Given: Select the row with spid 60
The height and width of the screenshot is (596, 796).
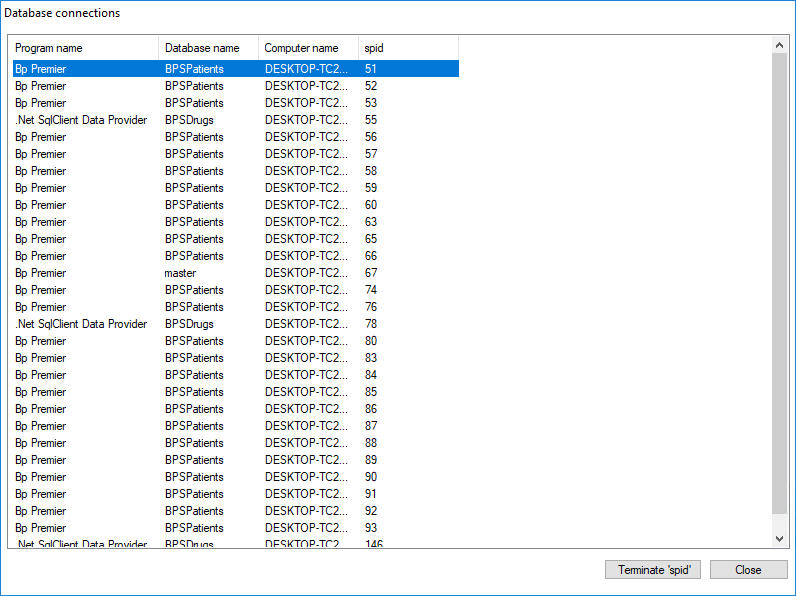Looking at the screenshot, I should click(236, 205).
